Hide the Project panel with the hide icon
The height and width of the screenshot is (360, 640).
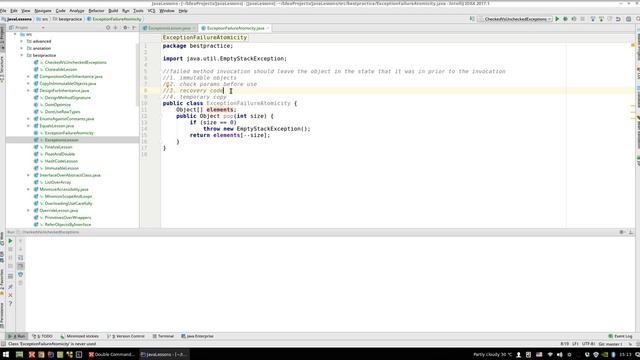click(x=134, y=28)
